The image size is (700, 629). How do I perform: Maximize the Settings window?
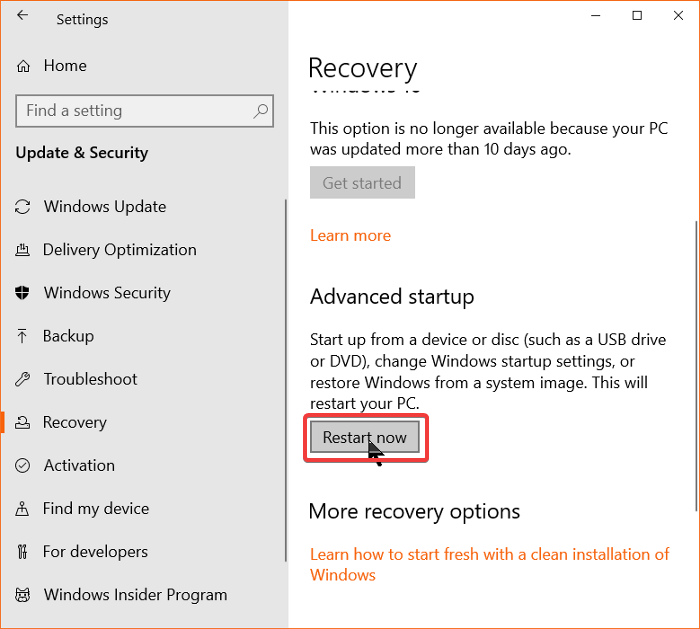tap(637, 16)
